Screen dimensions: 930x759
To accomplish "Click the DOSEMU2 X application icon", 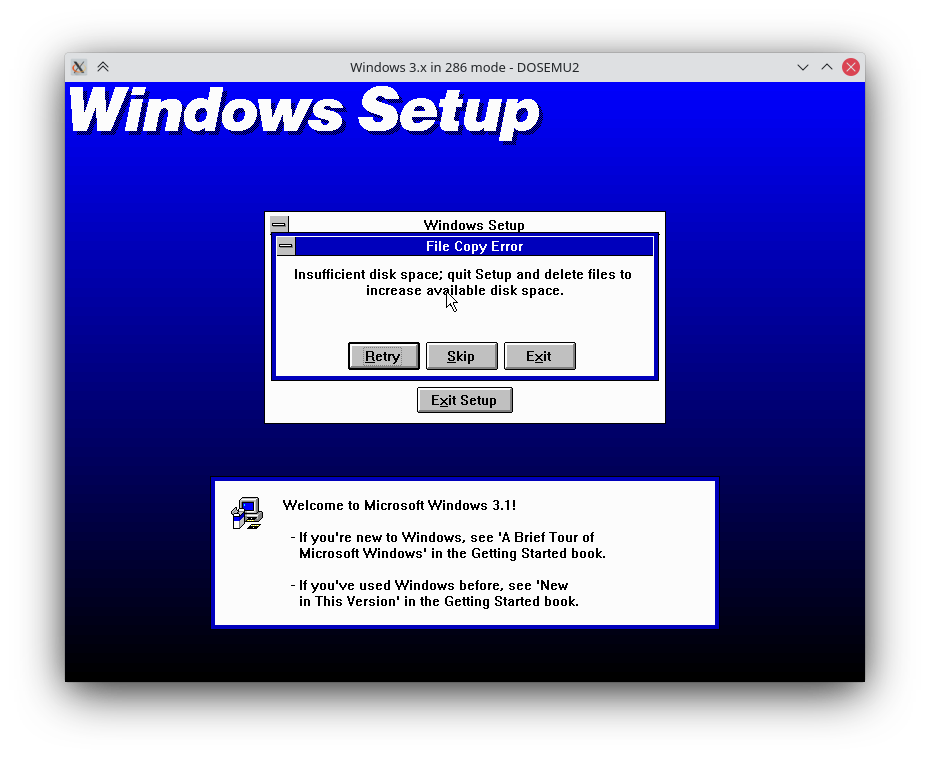I will [78, 67].
